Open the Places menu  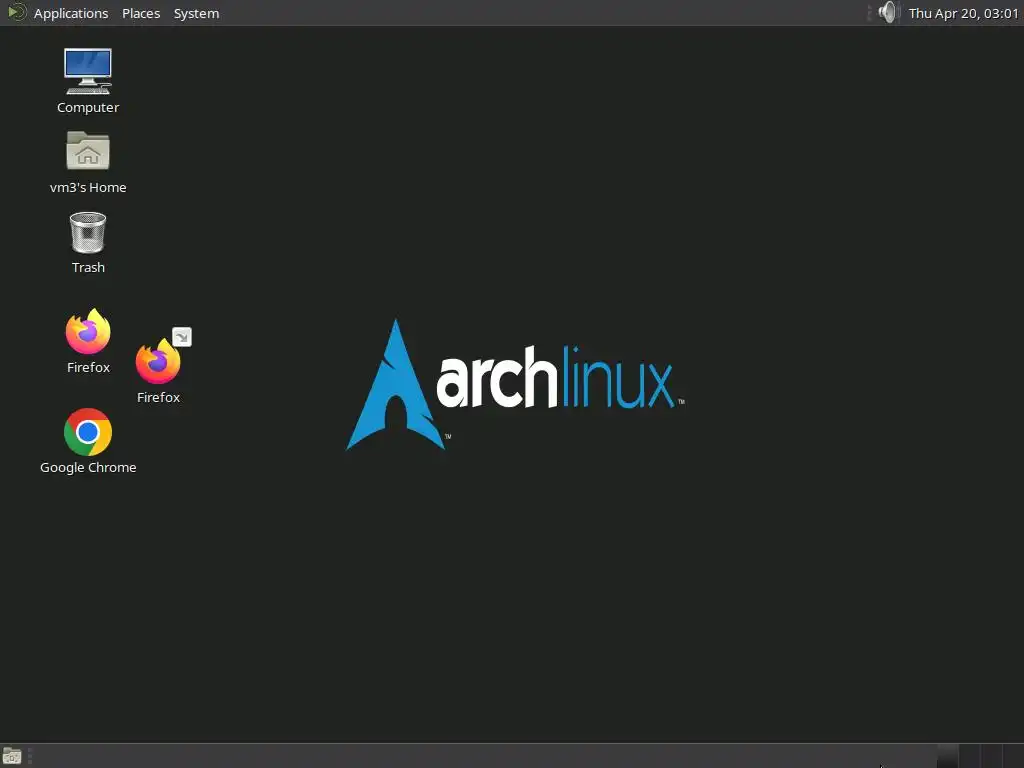coord(141,13)
